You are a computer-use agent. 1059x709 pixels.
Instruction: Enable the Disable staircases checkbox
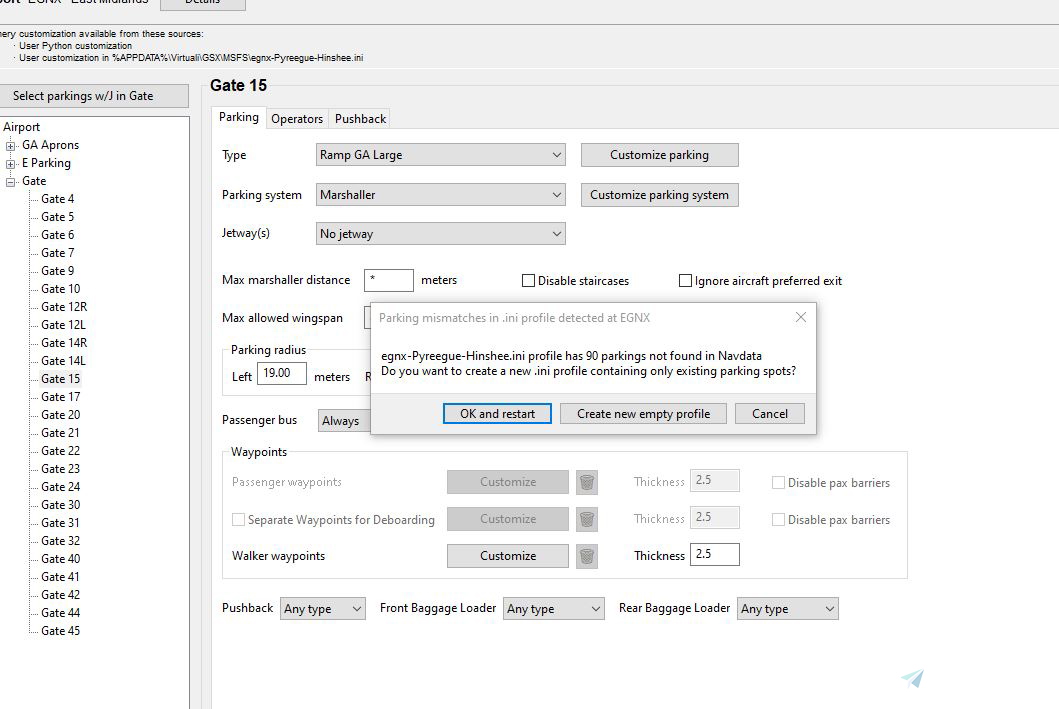[527, 280]
